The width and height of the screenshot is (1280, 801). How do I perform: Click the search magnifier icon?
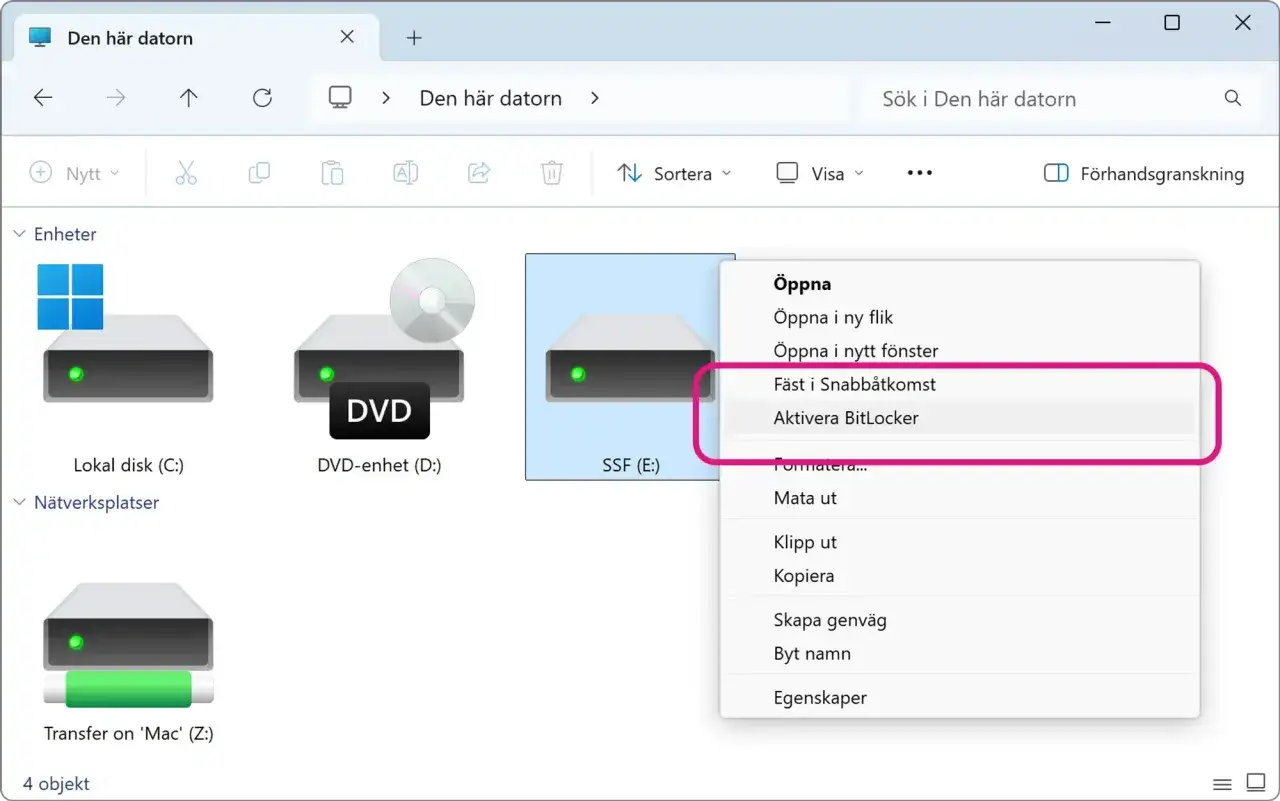click(x=1233, y=98)
